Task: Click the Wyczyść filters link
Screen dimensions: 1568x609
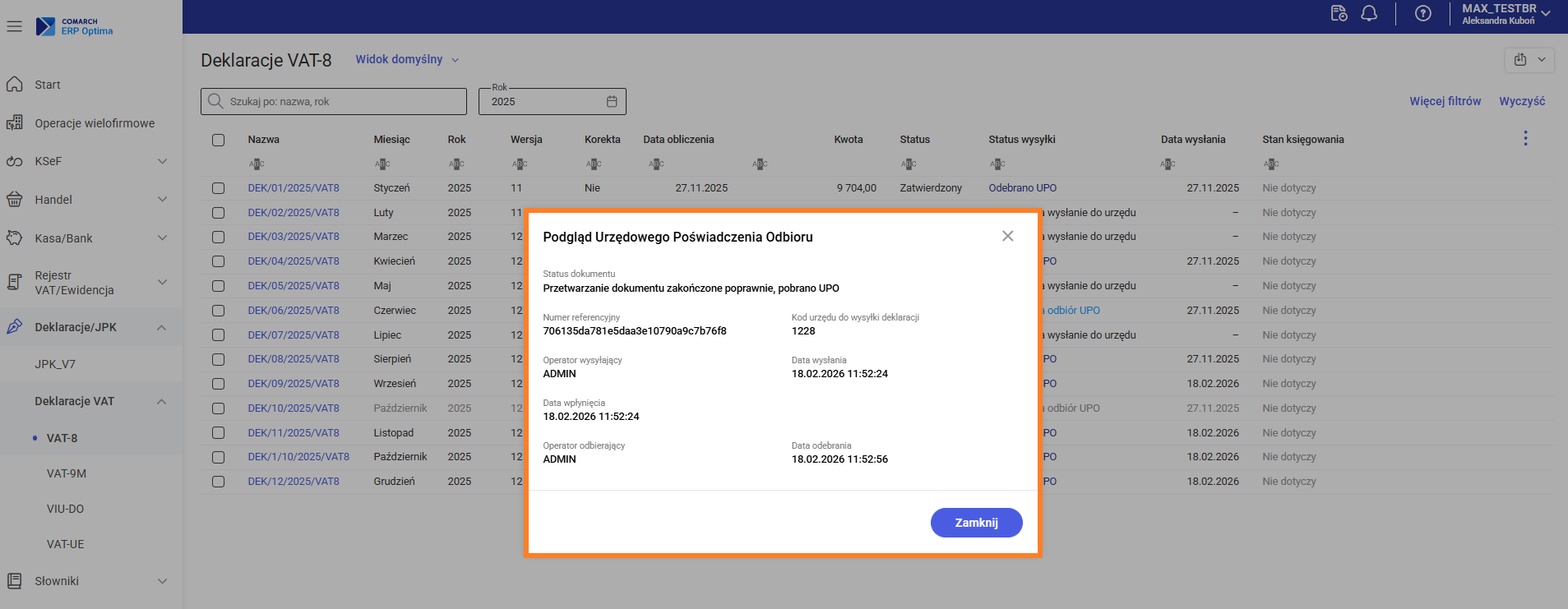Action: (x=1521, y=101)
